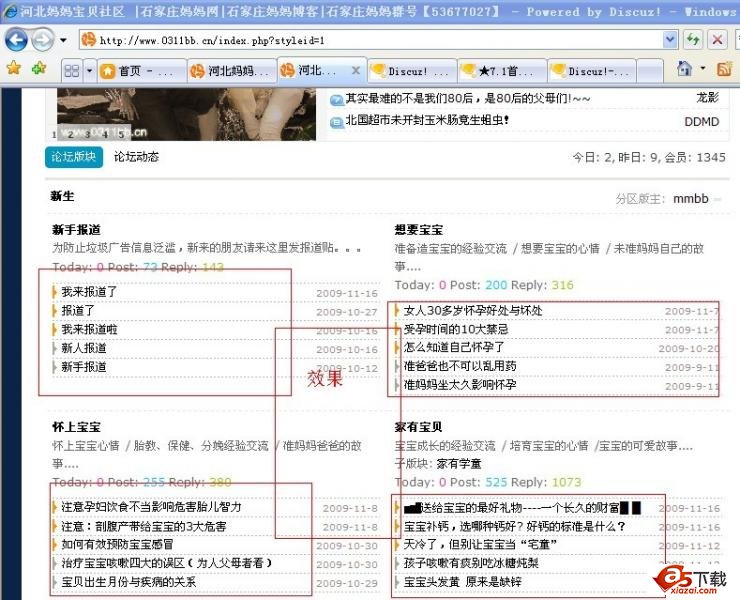Viewport: 740px width, 600px height.
Task: Refresh the page with the green arrows button
Action: pyautogui.click(x=693, y=40)
